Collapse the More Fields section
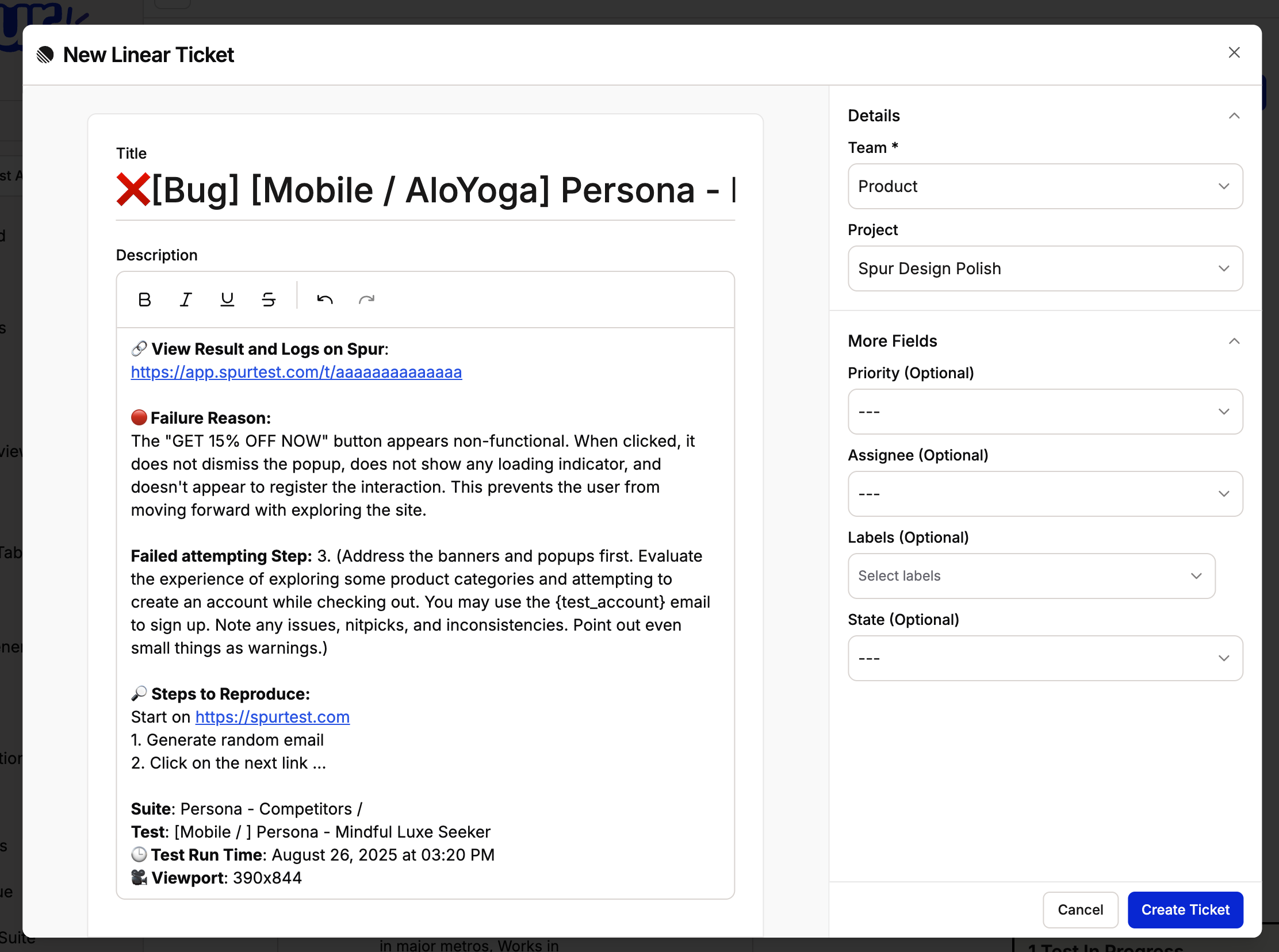This screenshot has height=952, width=1279. tap(1234, 341)
